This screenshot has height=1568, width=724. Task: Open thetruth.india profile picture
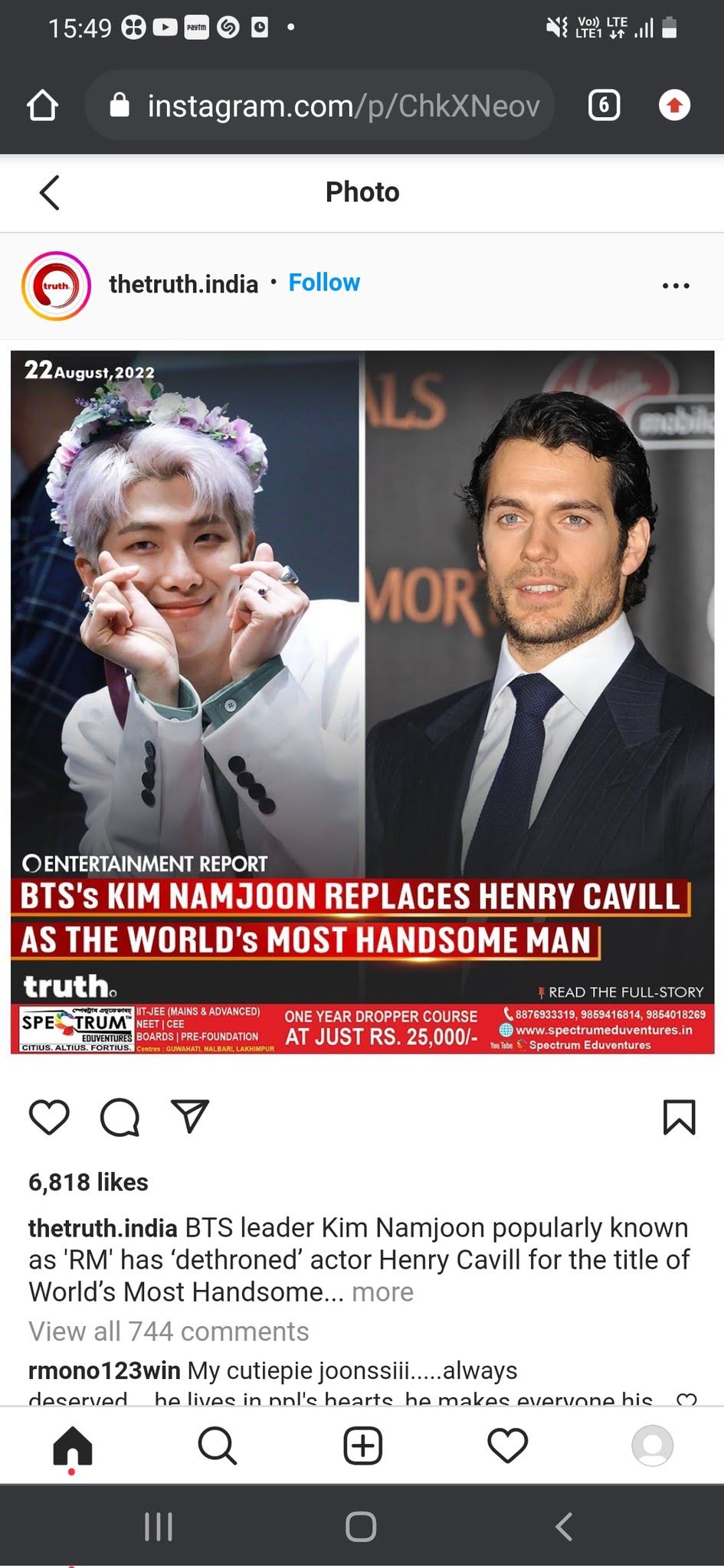57,286
